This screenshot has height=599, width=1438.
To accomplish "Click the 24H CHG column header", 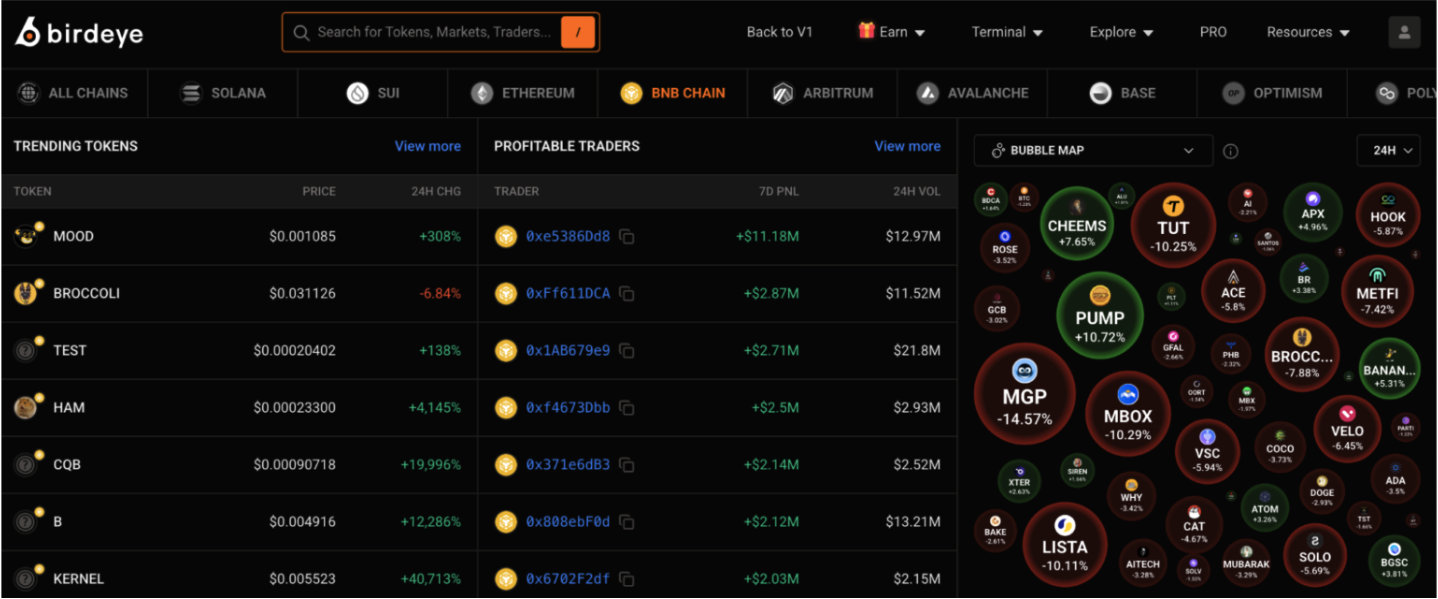I will [436, 191].
